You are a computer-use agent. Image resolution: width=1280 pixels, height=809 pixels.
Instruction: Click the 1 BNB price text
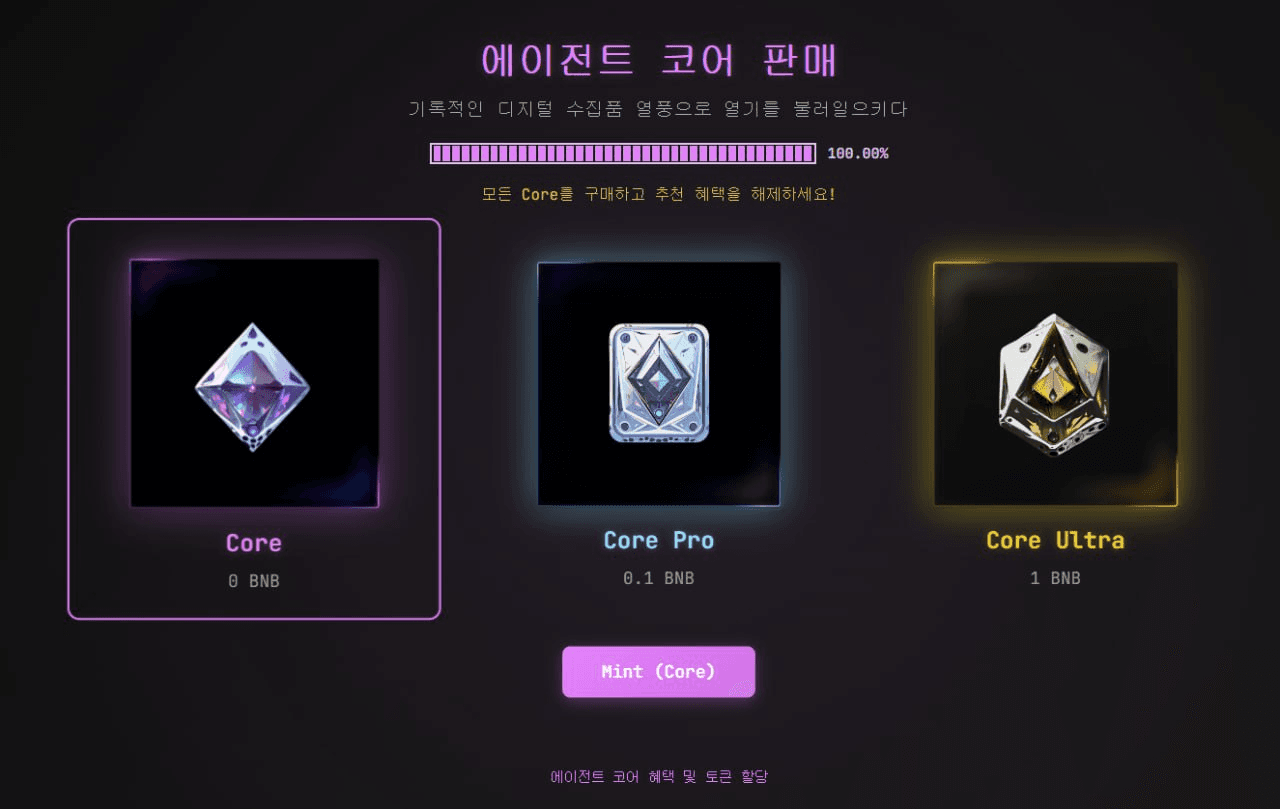click(x=1055, y=578)
